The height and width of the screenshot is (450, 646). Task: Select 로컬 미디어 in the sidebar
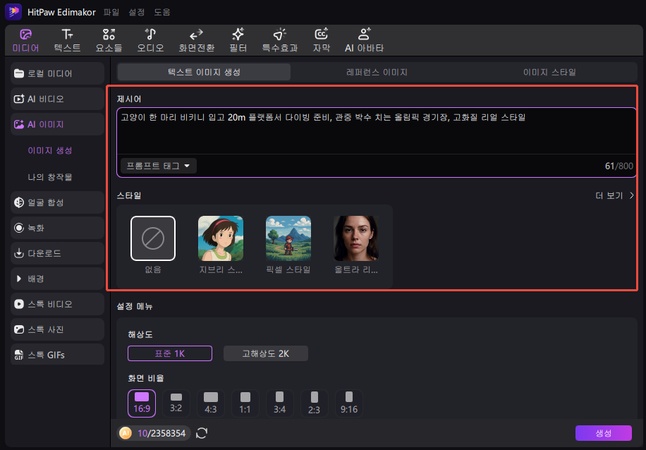point(57,73)
